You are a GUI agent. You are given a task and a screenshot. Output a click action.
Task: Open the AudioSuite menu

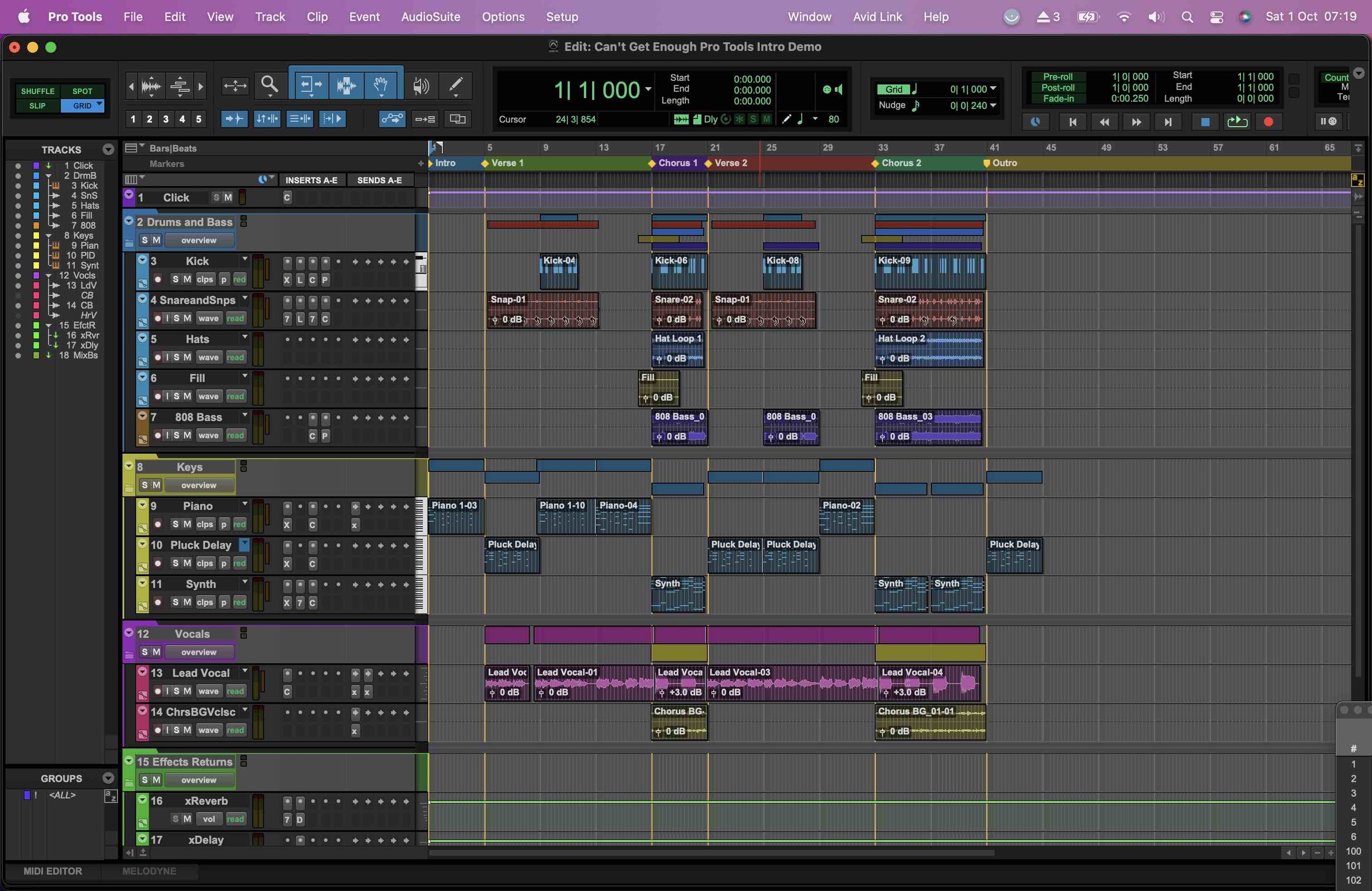430,16
